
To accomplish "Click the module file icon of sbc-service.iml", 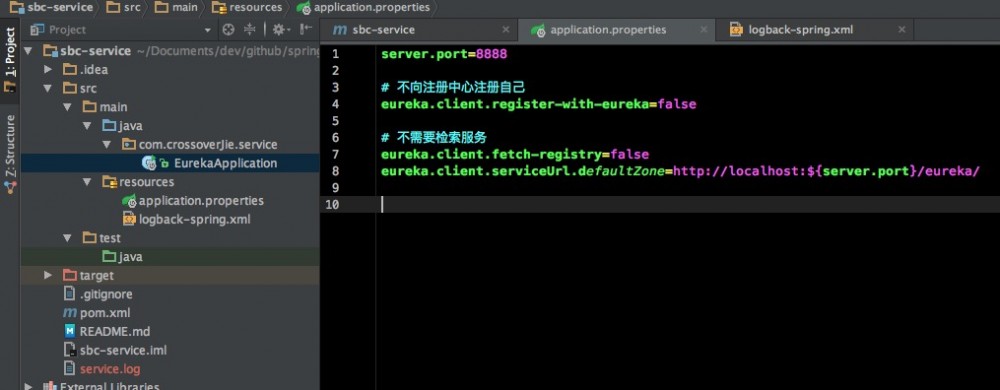I will pos(70,350).
